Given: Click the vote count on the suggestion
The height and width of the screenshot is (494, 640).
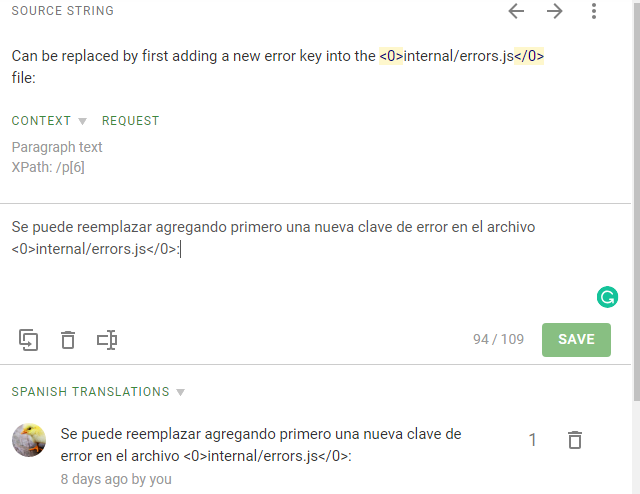Looking at the screenshot, I should point(533,440).
